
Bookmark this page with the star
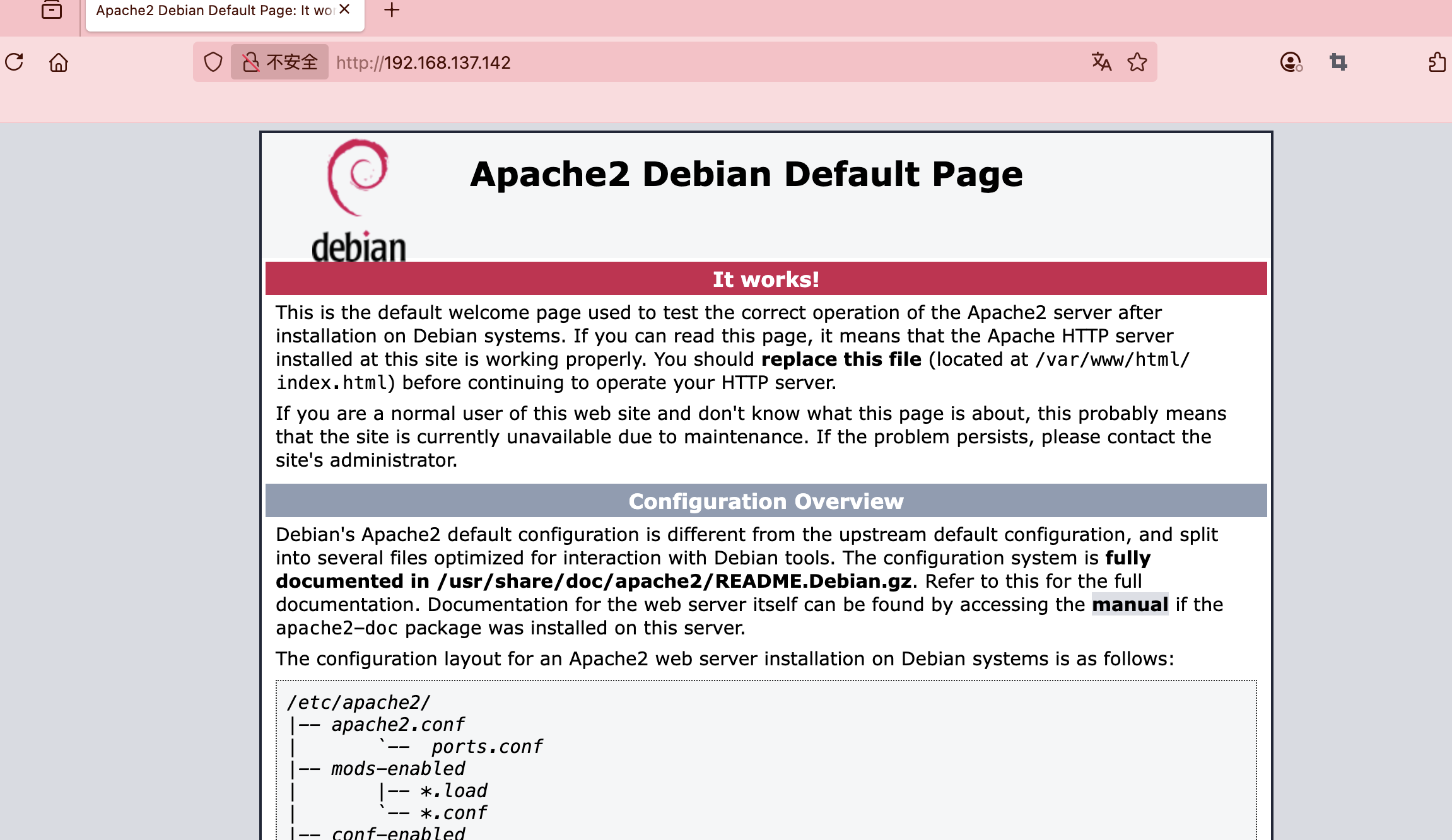(x=1137, y=62)
